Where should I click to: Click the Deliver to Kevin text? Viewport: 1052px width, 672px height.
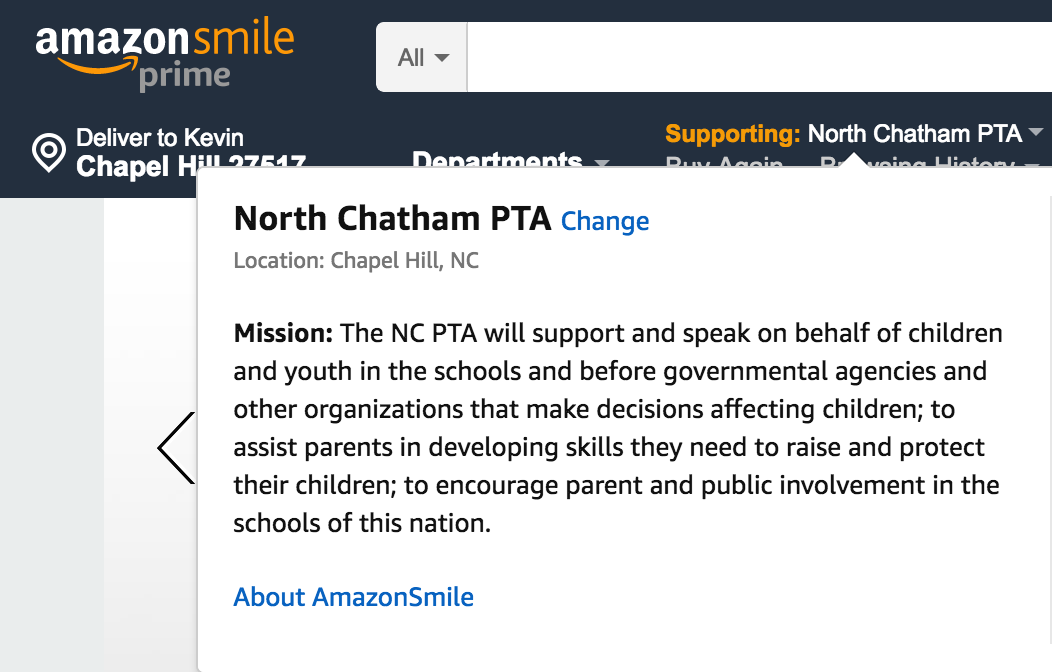tap(160, 137)
